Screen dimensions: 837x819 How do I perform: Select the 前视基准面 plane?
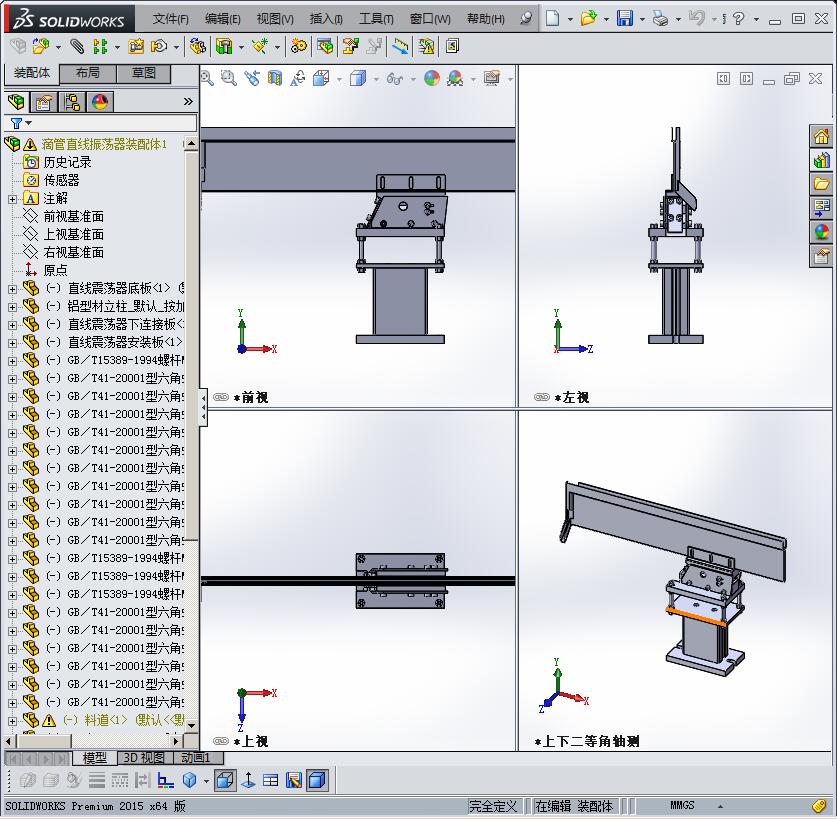click(x=74, y=217)
